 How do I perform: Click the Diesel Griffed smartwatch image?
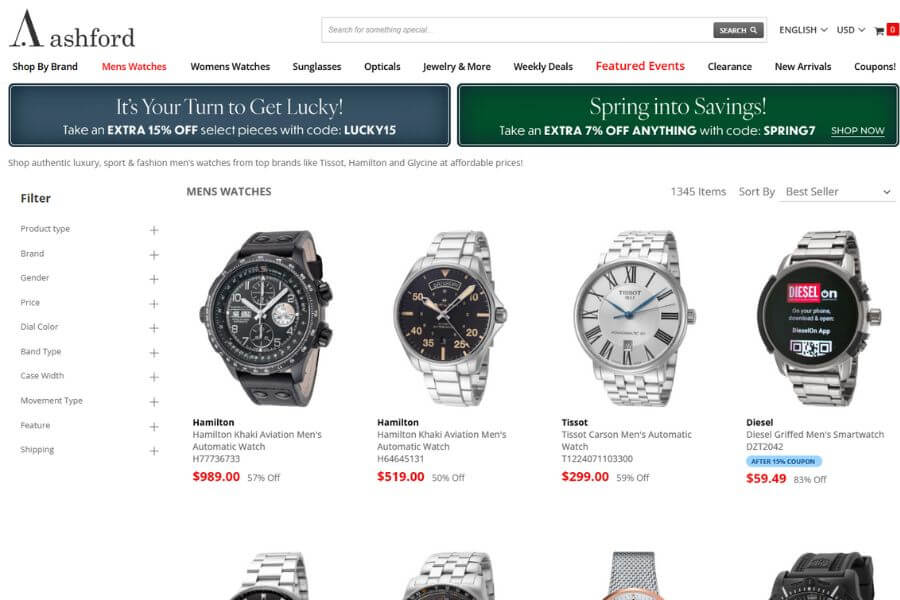(x=814, y=319)
